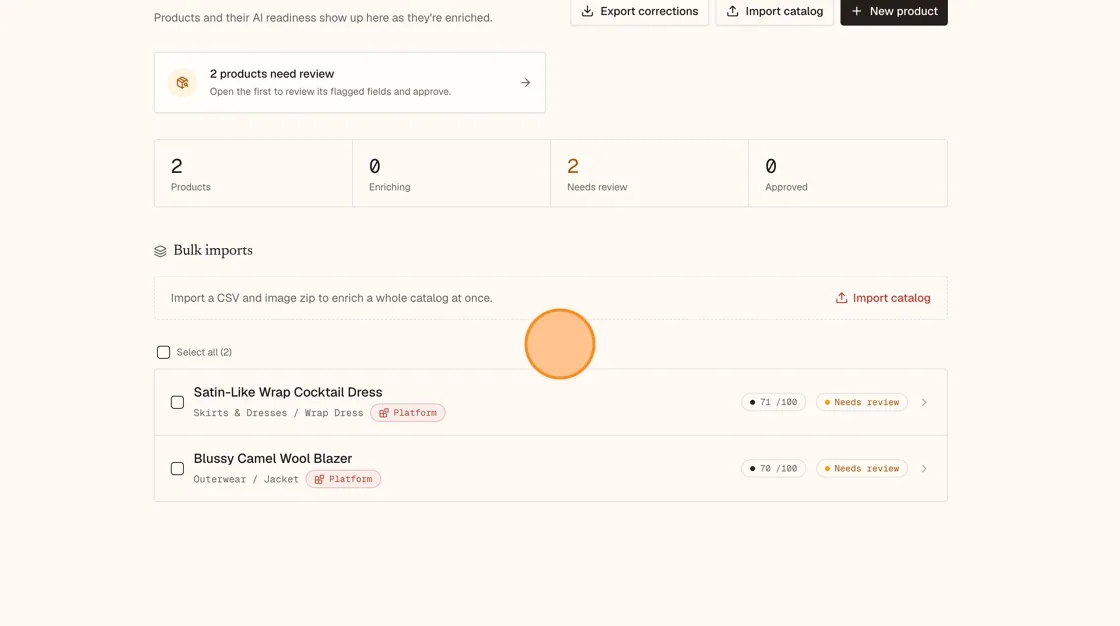
Task: Click the 'Skirts & Dresses / Wrap Dress' category text
Action: (x=279, y=413)
